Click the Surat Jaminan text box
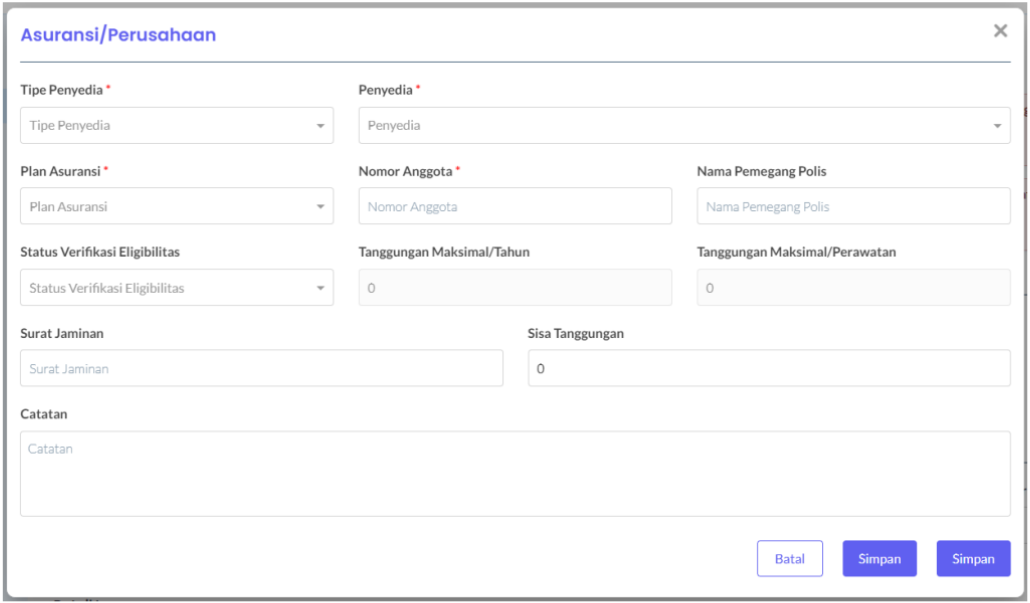Screen dimensions: 1030x603 [x=261, y=369]
